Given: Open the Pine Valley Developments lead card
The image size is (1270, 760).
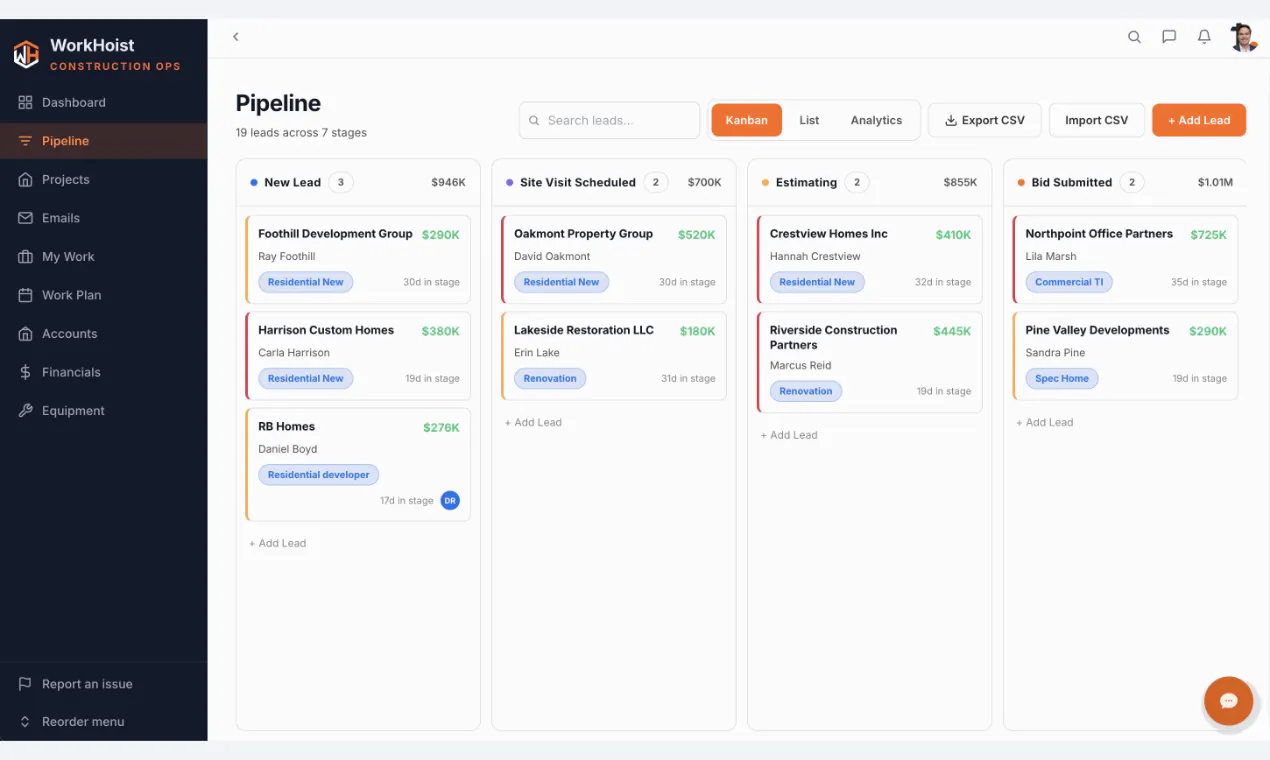Looking at the screenshot, I should [1126, 355].
